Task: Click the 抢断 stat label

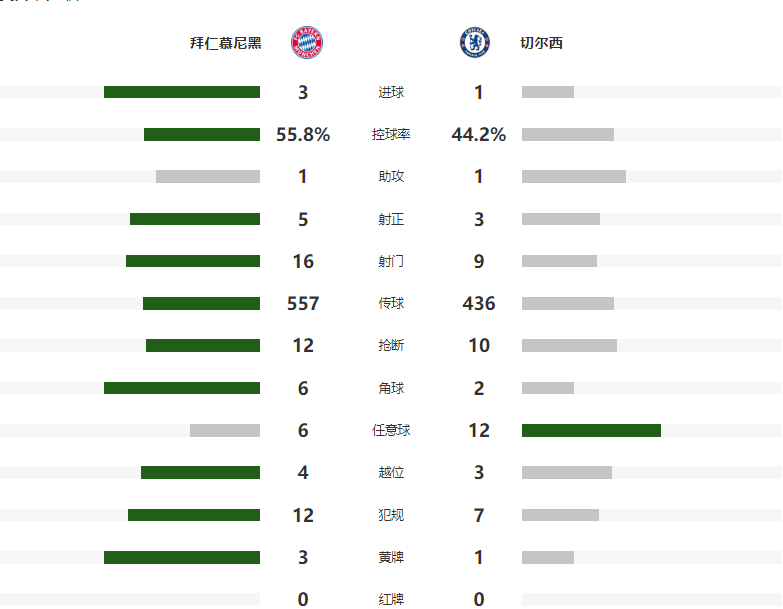Action: pyautogui.click(x=391, y=345)
